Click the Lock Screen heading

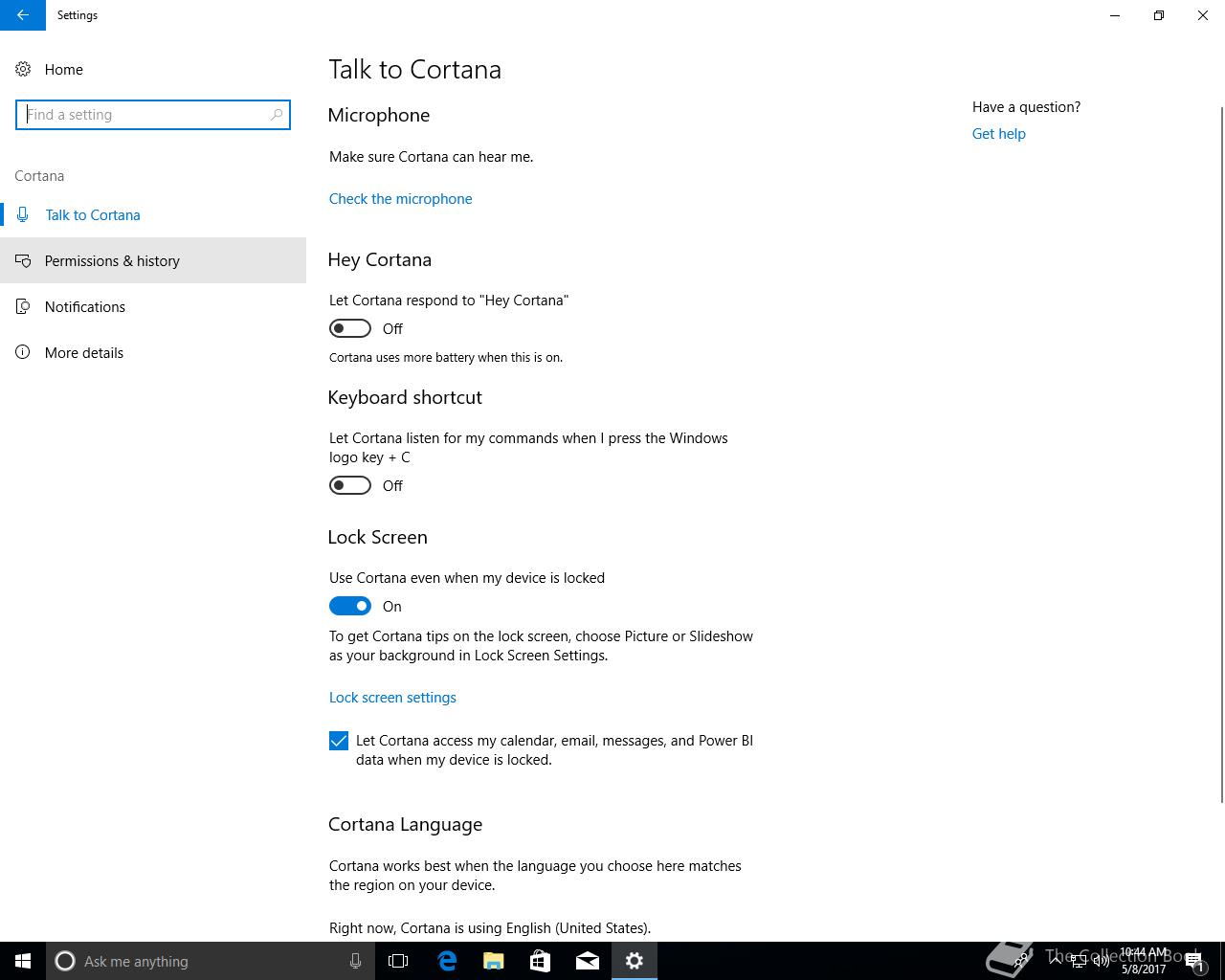(377, 538)
